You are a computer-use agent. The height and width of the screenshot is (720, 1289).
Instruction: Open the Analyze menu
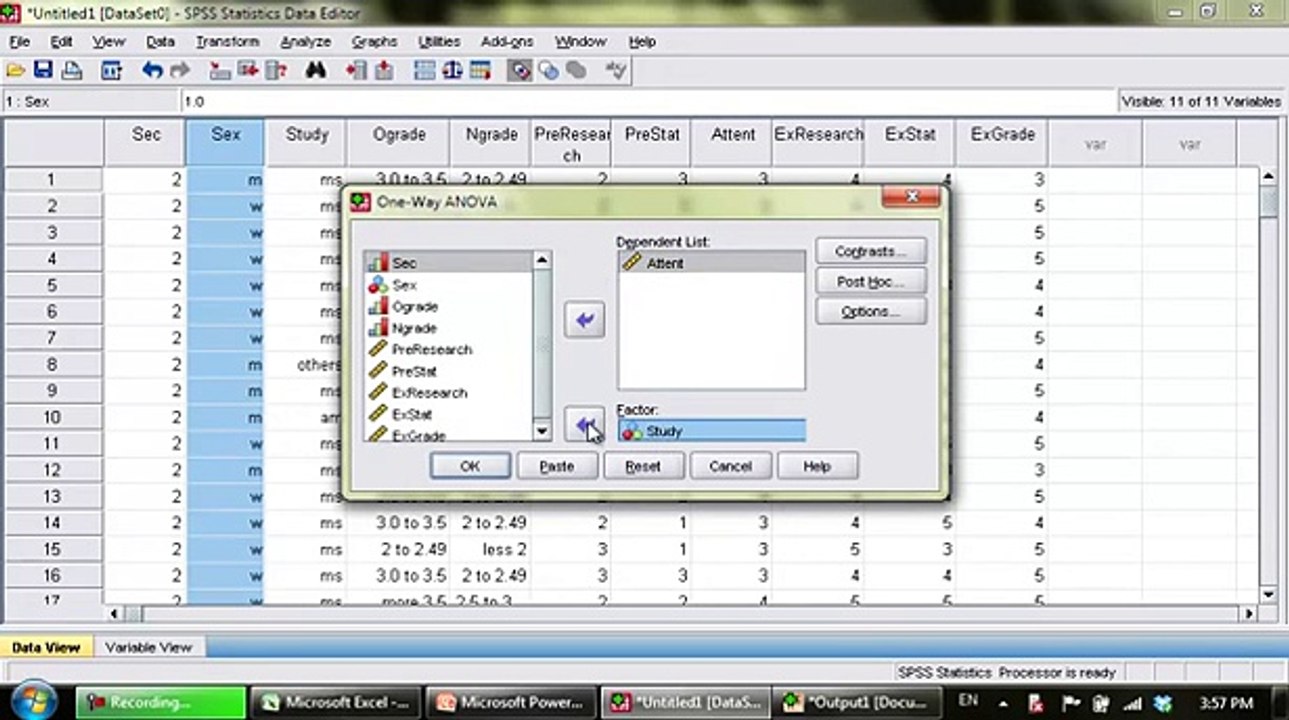pyautogui.click(x=305, y=42)
